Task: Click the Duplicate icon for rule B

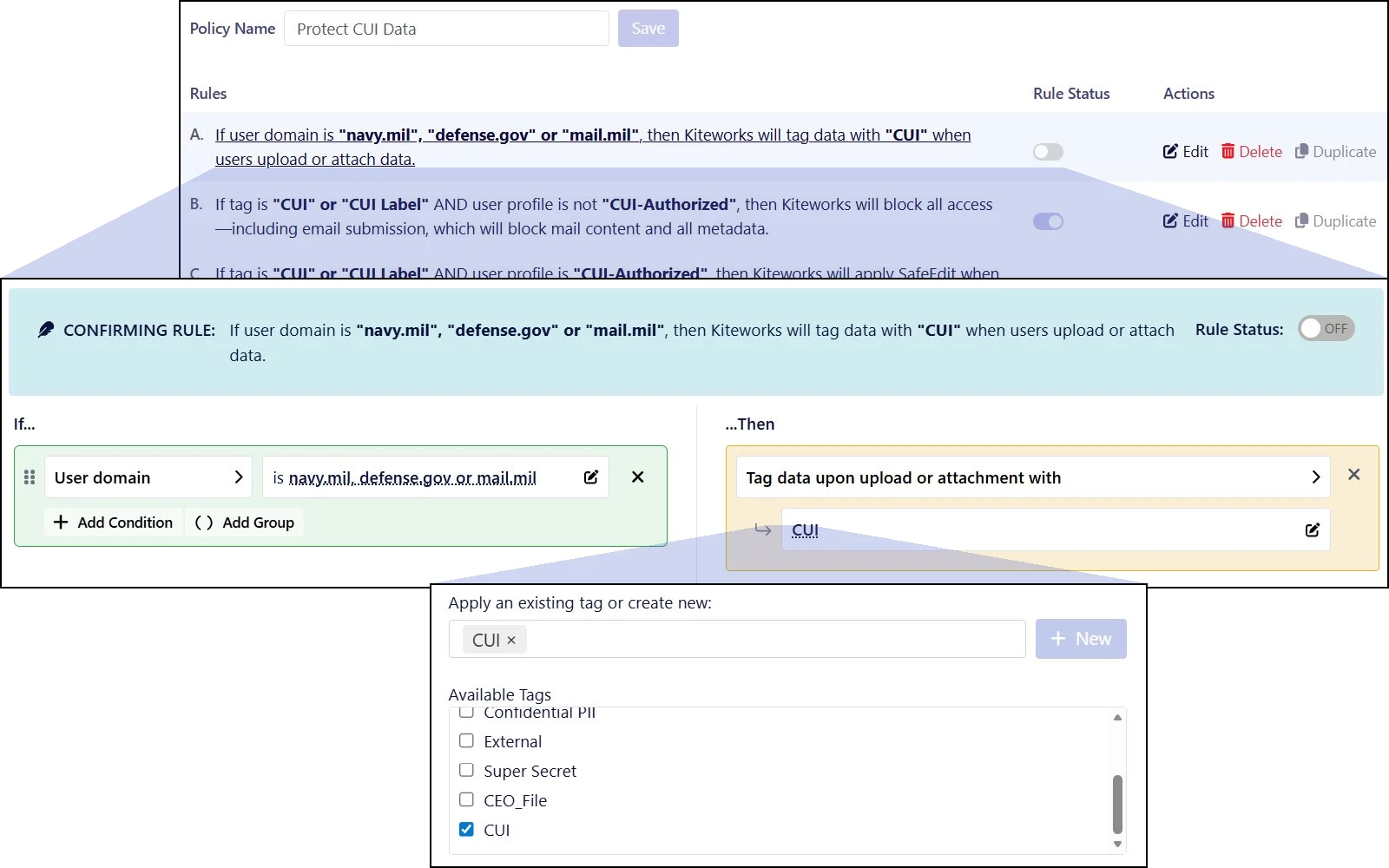Action: (1301, 220)
